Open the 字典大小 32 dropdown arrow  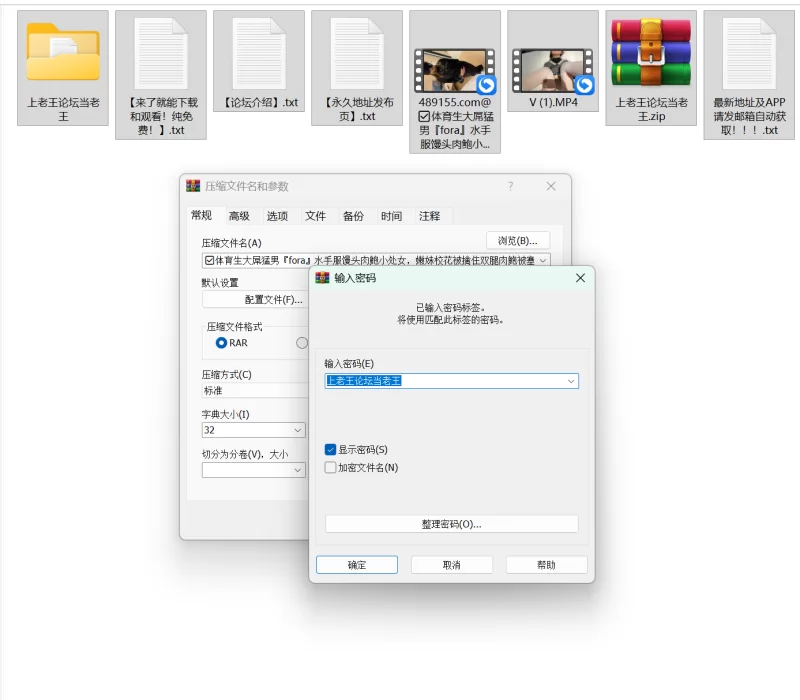click(298, 431)
